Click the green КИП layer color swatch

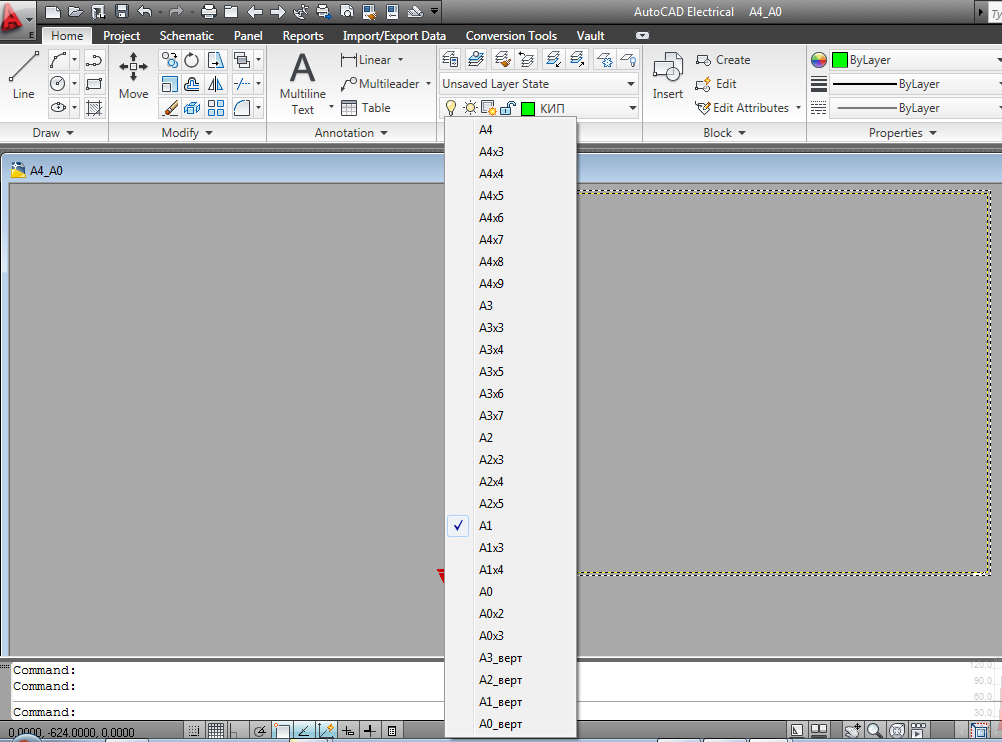(x=528, y=109)
